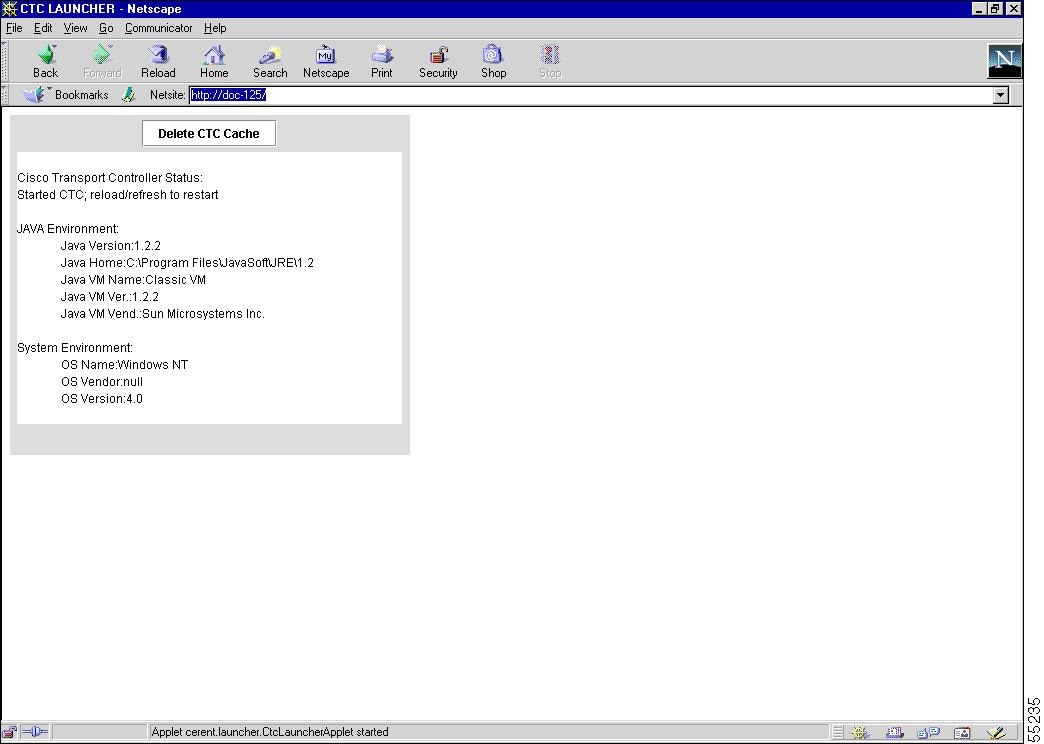Click the greyed Forward toolbar button
1044x744 pixels.
tap(102, 61)
